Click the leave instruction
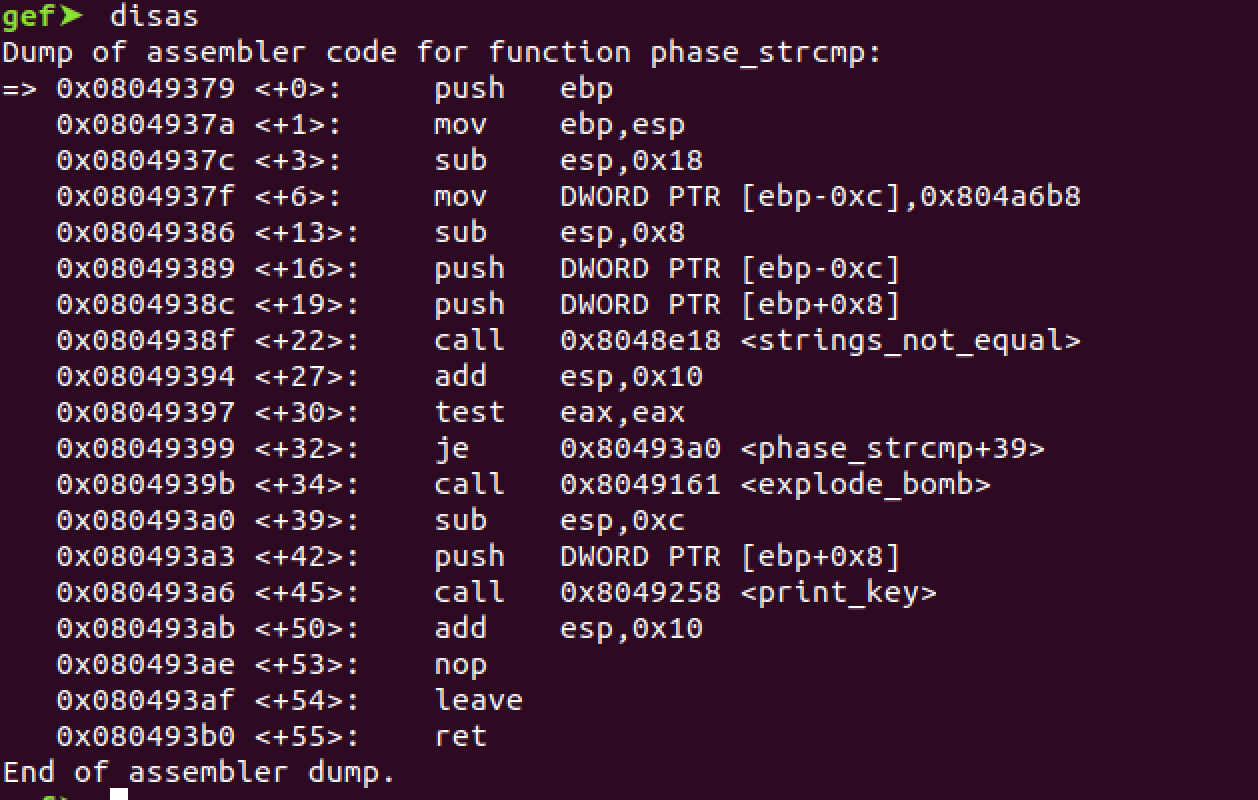This screenshot has height=800, width=1258. click(x=479, y=700)
